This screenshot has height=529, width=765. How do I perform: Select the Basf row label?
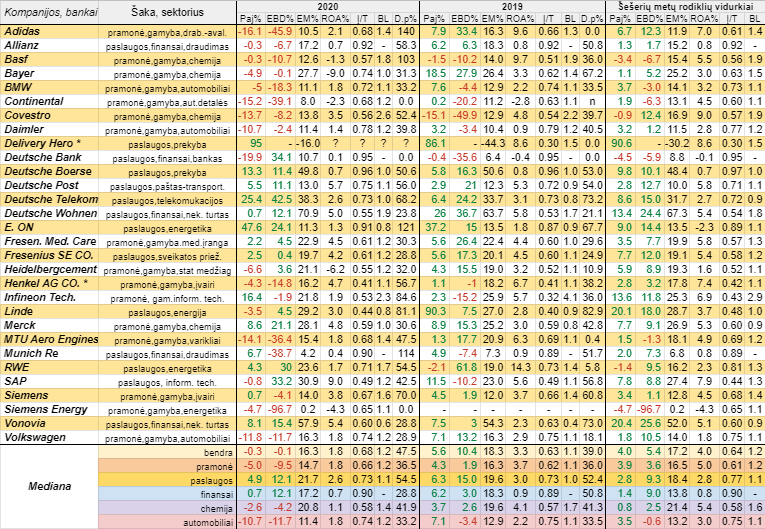pos(50,60)
